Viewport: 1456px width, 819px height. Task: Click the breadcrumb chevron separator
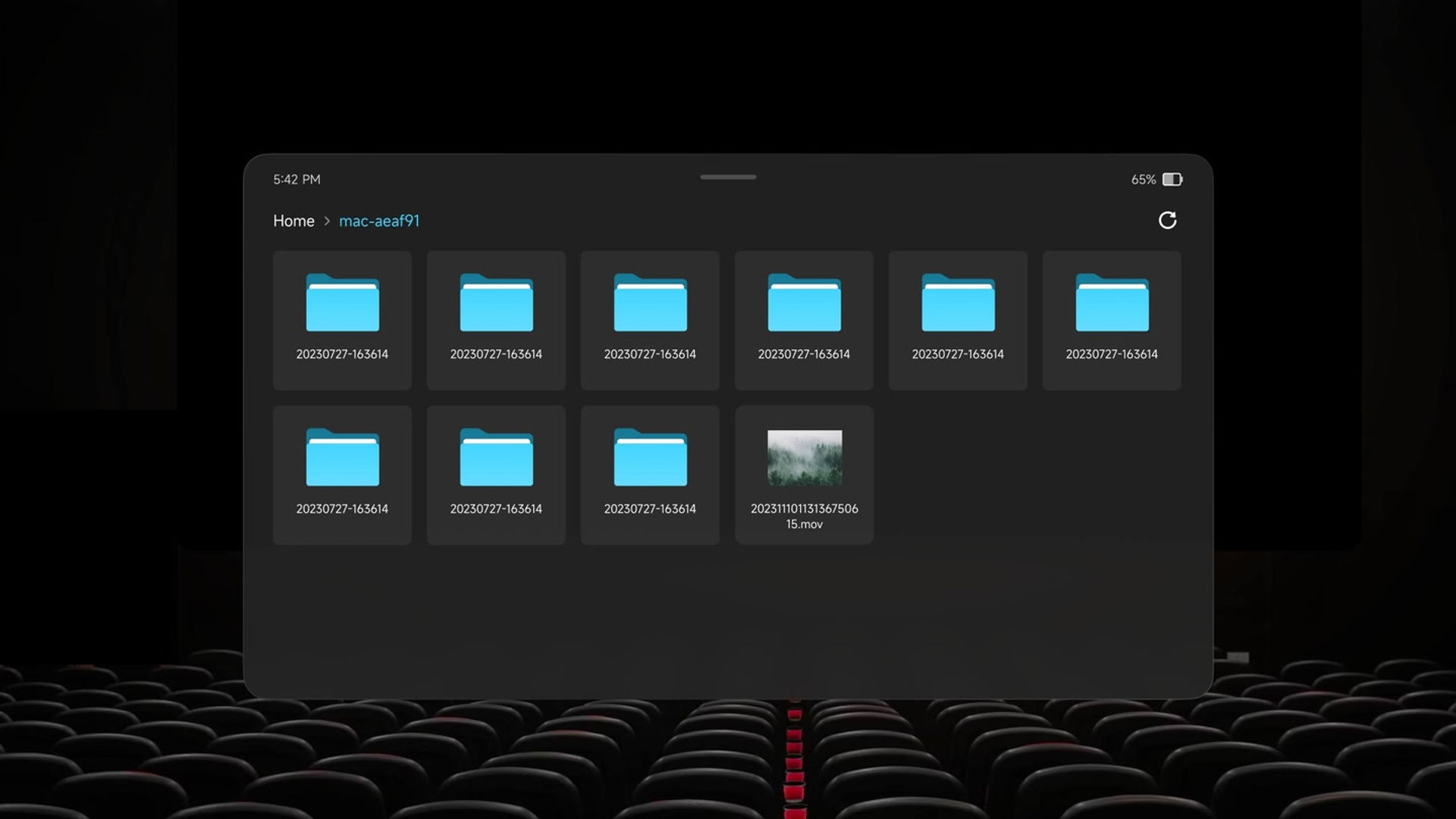pyautogui.click(x=327, y=221)
